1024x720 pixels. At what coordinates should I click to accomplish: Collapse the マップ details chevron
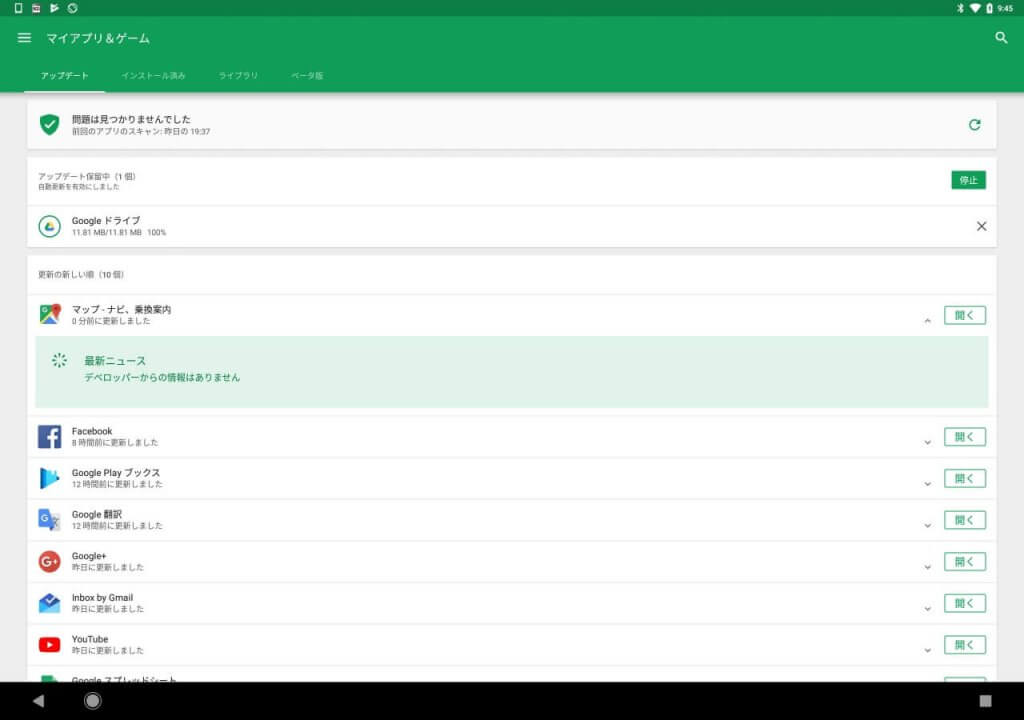click(927, 320)
